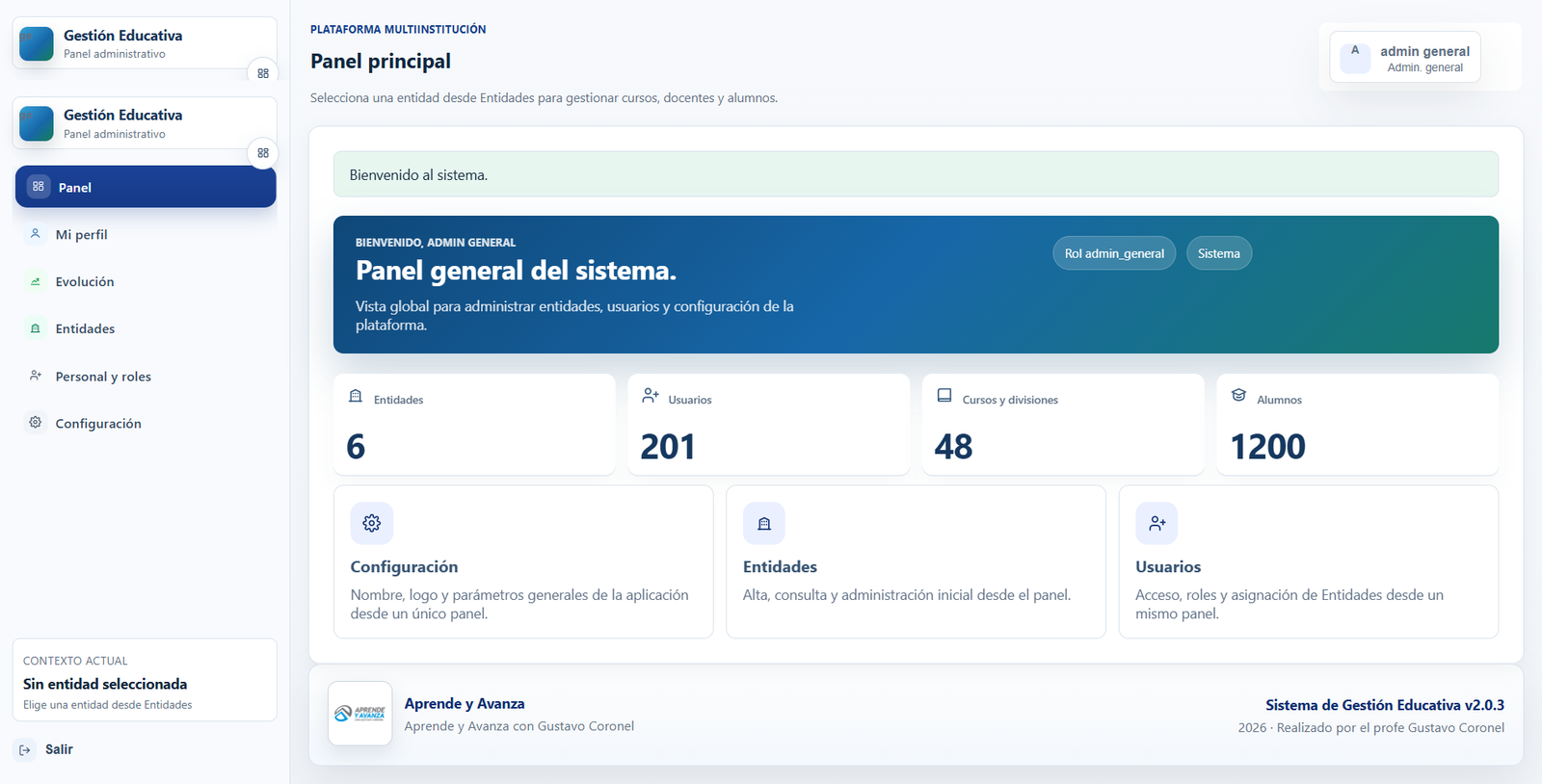Click the upper Gestión Educativa logo
This screenshot has height=784, width=1542.
(37, 44)
